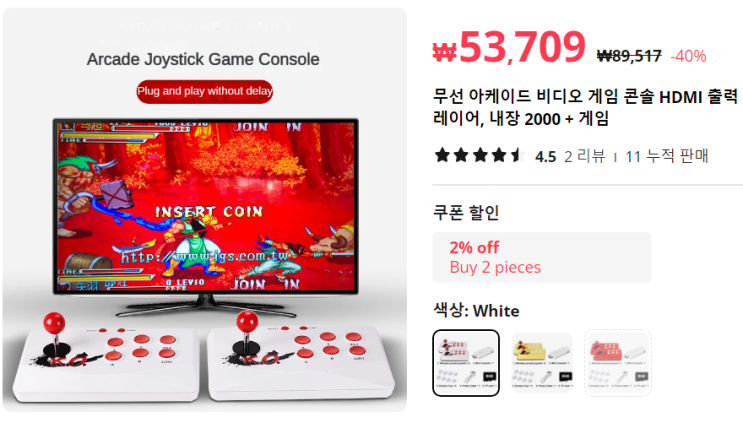Click the Arcade Joystick Game Console heading

click(x=203, y=59)
